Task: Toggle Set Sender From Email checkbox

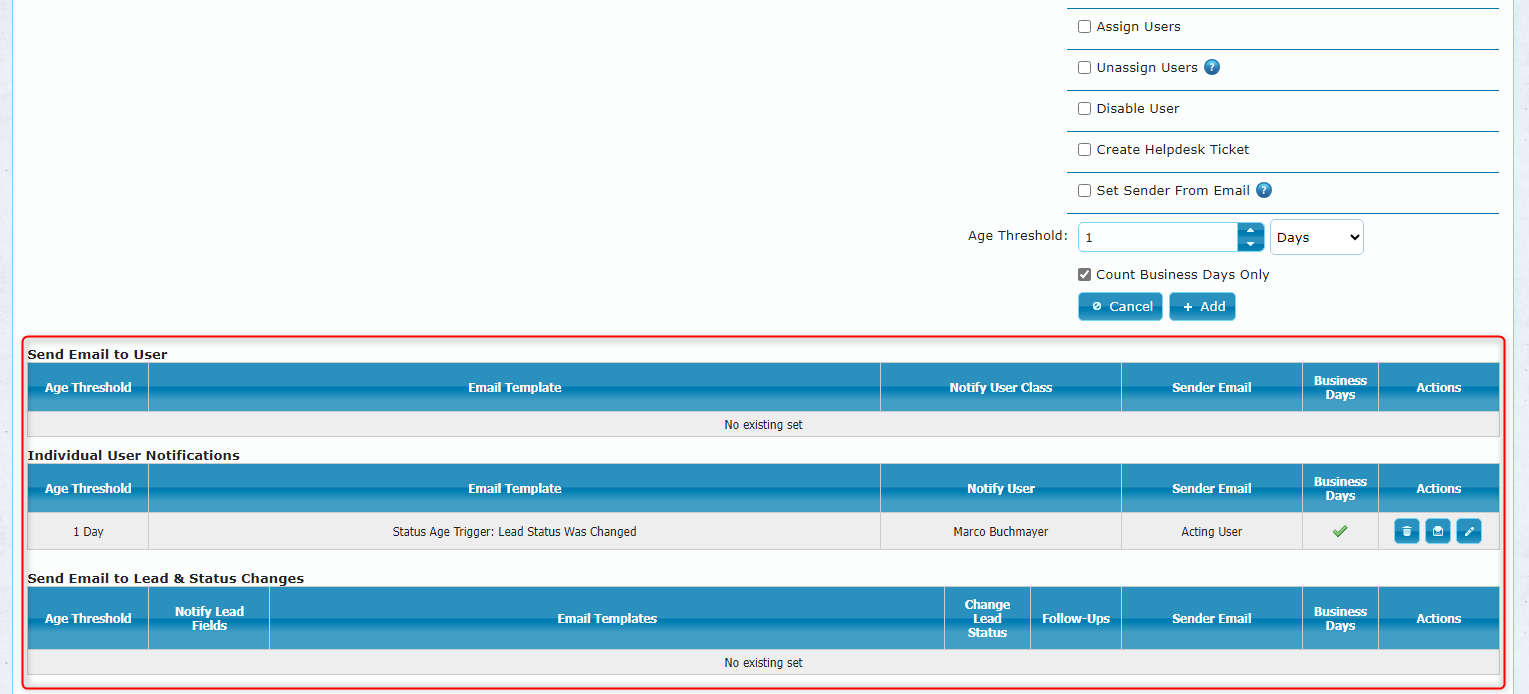Action: 1084,191
